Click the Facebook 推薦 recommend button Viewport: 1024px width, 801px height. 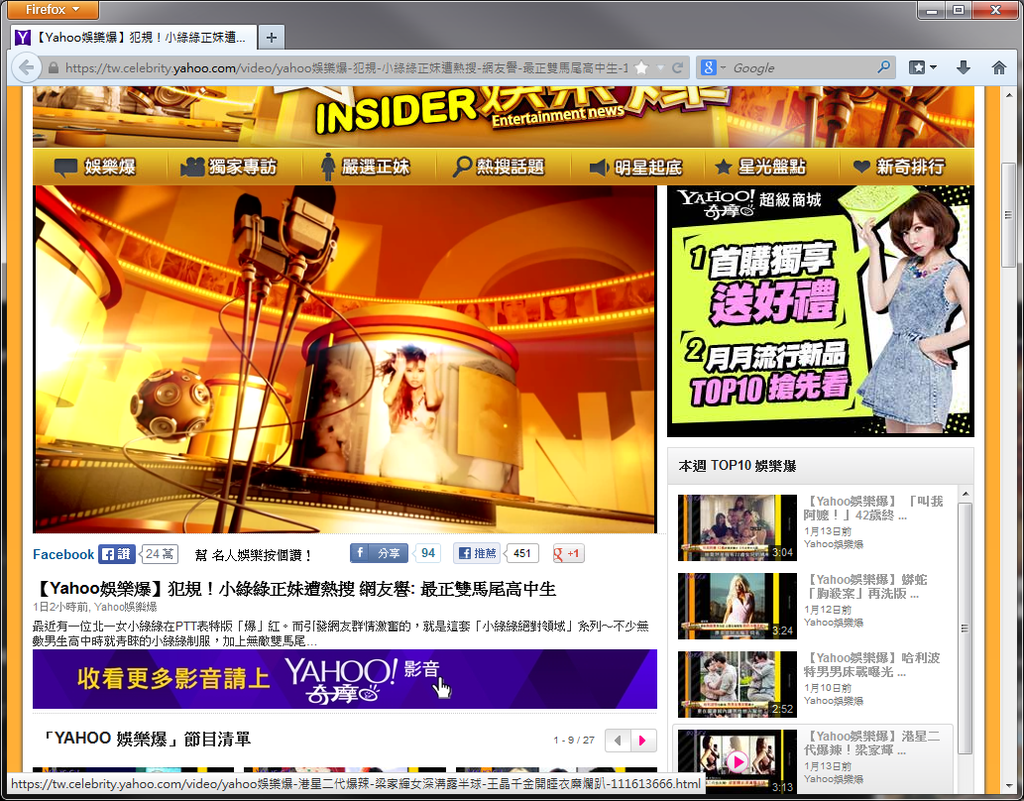tap(477, 553)
